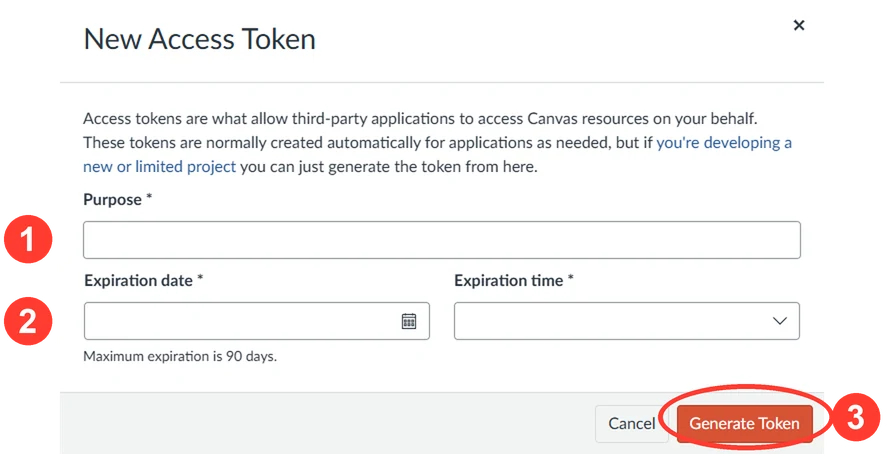The height and width of the screenshot is (454, 884).
Task: Click the Purpose field label
Action: 118,200
